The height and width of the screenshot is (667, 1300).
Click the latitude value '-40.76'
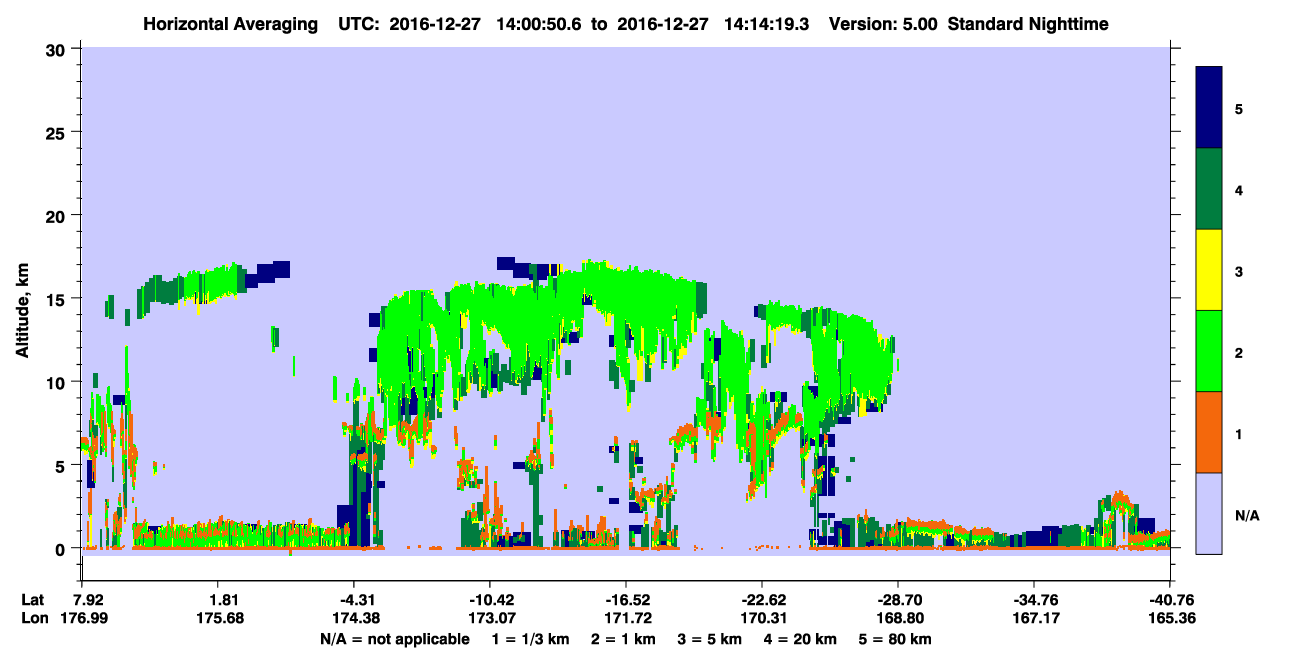click(1170, 600)
